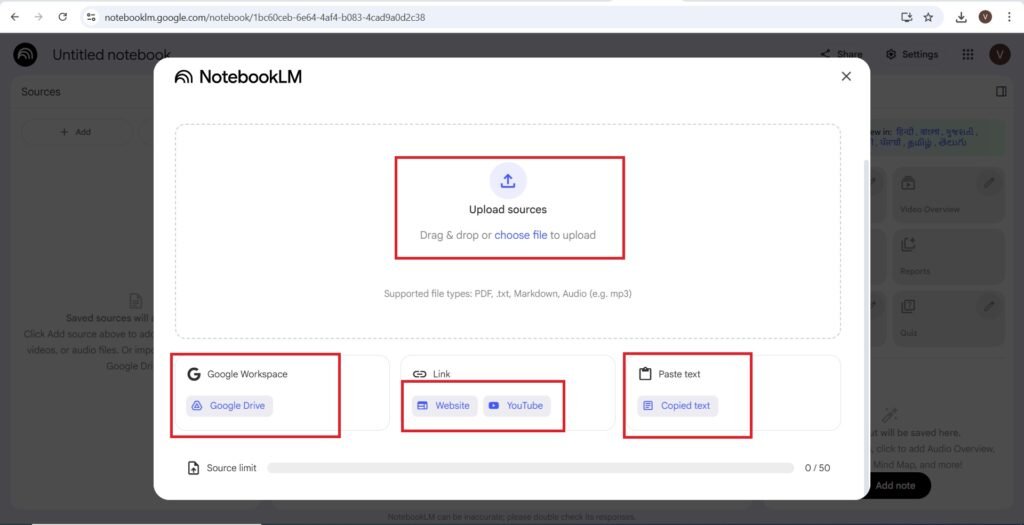Click the address bar URL
This screenshot has height=525, width=1024.
pos(264,17)
